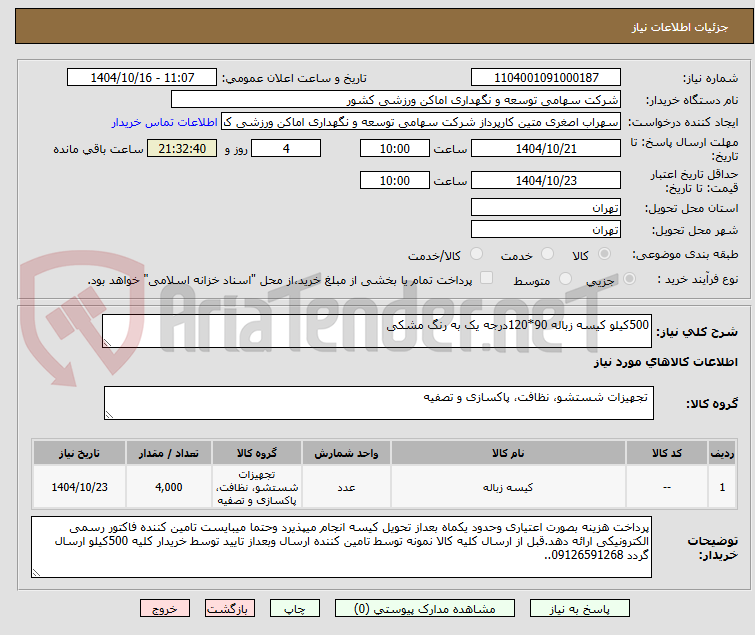Click the table date cell 1404/10/23

click(x=79, y=487)
